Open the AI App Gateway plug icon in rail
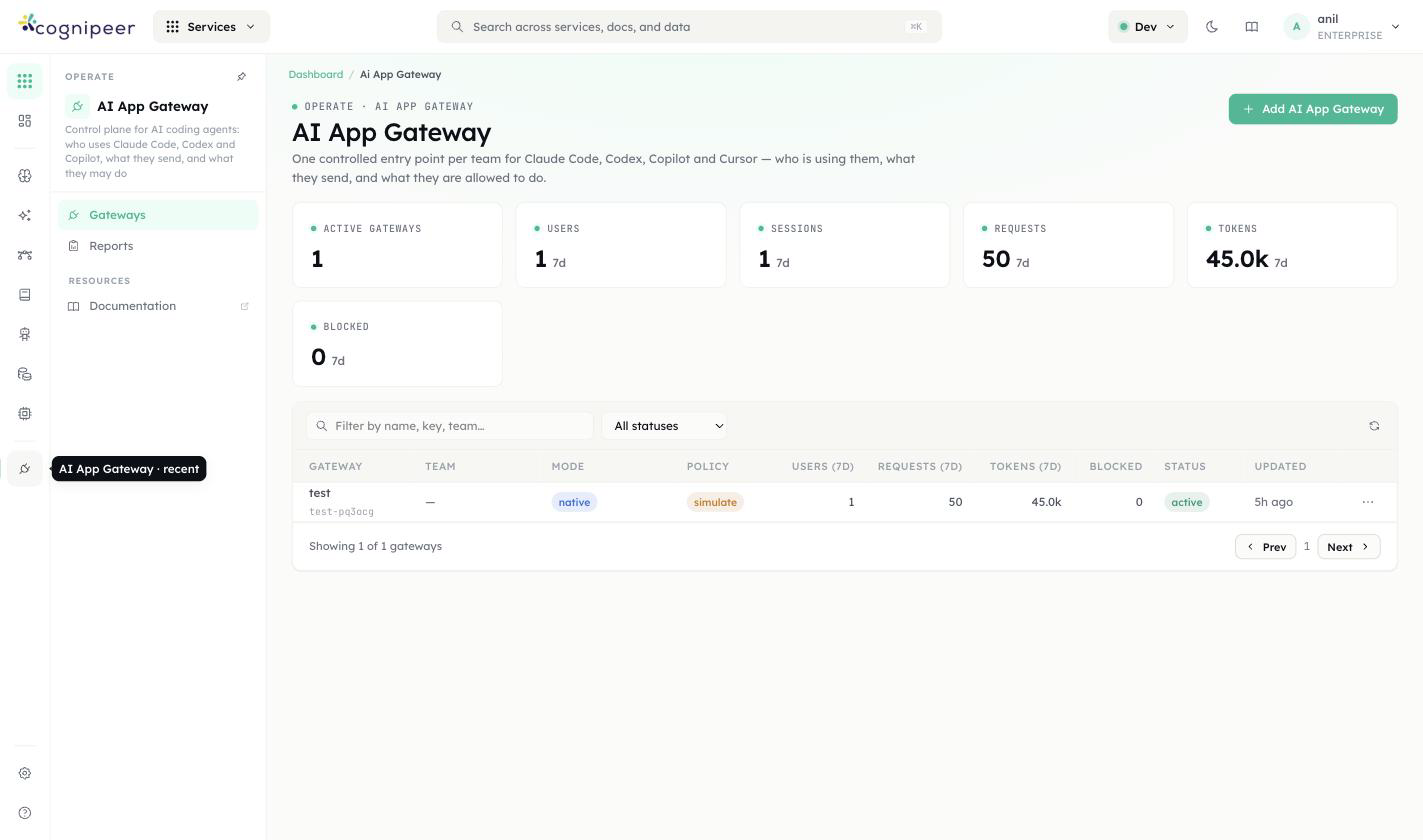Screen dimensions: 1423x840 (25, 468)
